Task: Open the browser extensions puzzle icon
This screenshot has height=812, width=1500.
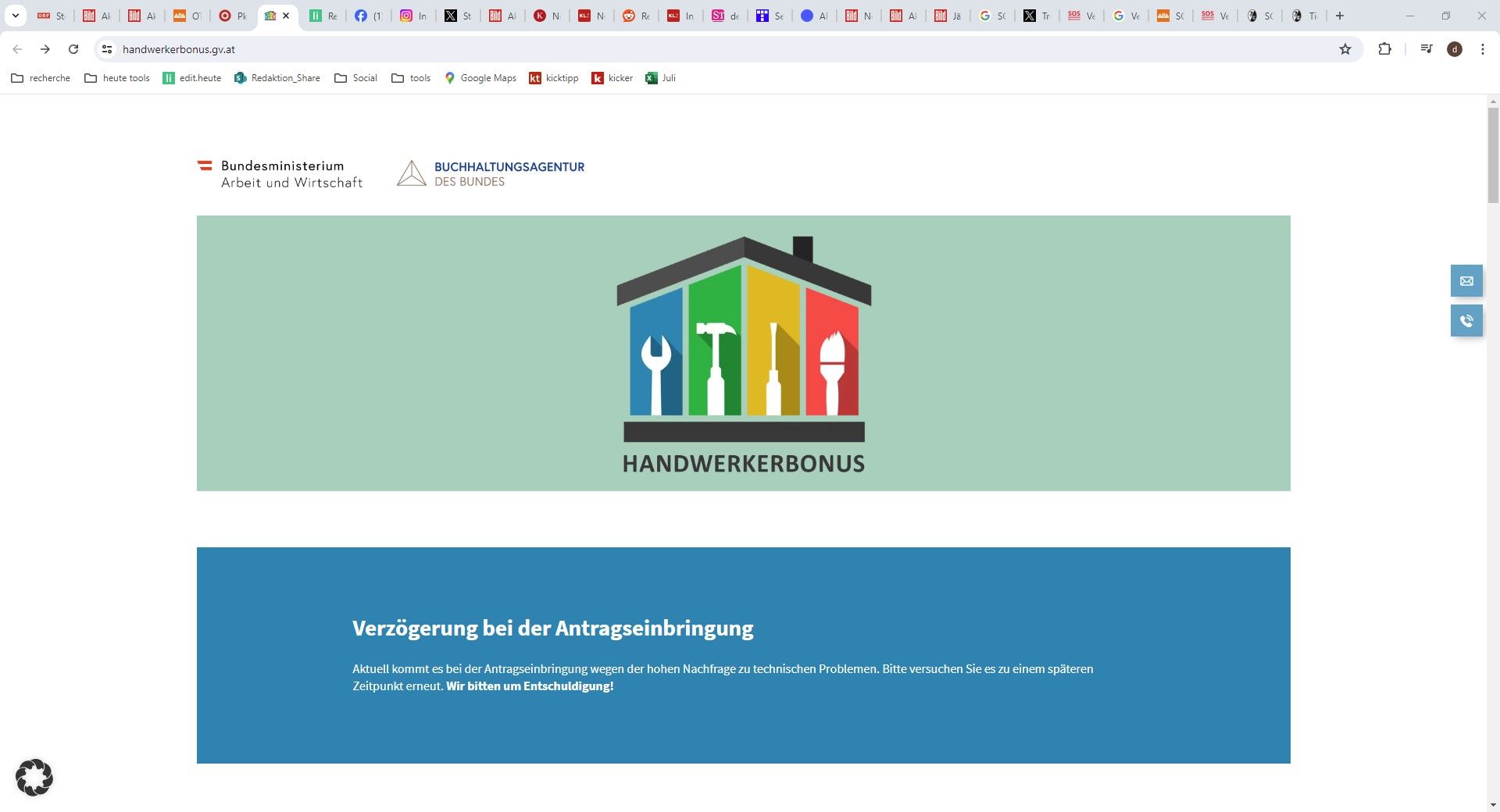Action: tap(1384, 48)
